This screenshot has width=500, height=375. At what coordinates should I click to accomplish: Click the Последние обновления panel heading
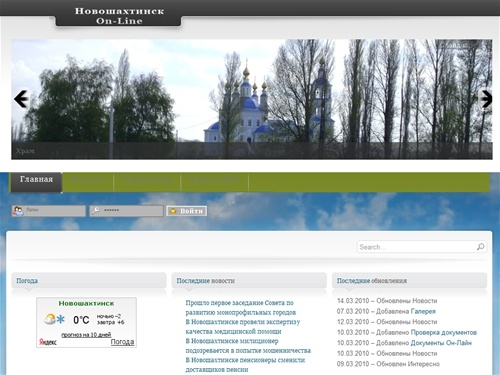[372, 281]
